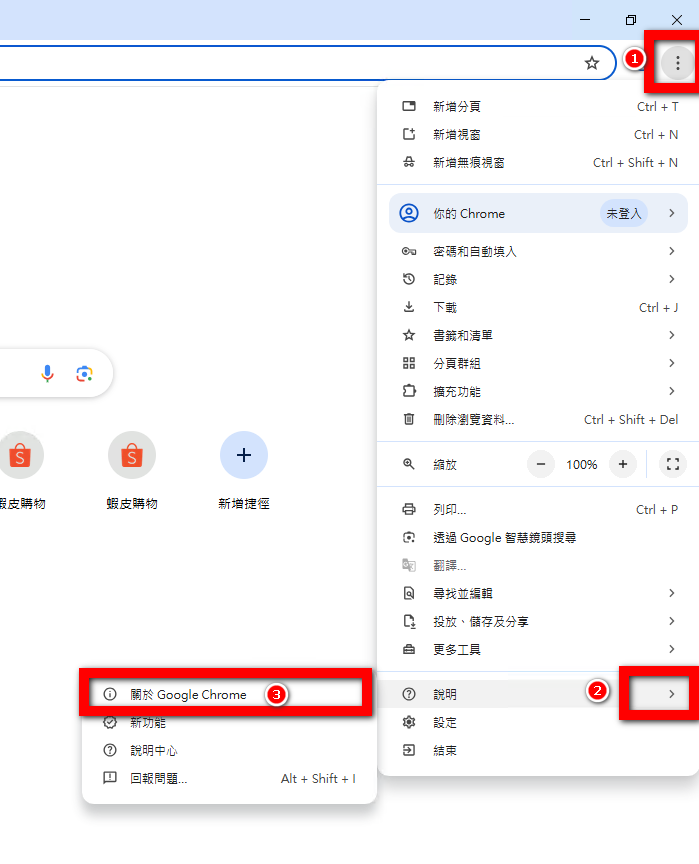Viewport: 699px width, 864px height.
Task: Expand 分頁群組 submenu arrow
Action: coord(671,363)
